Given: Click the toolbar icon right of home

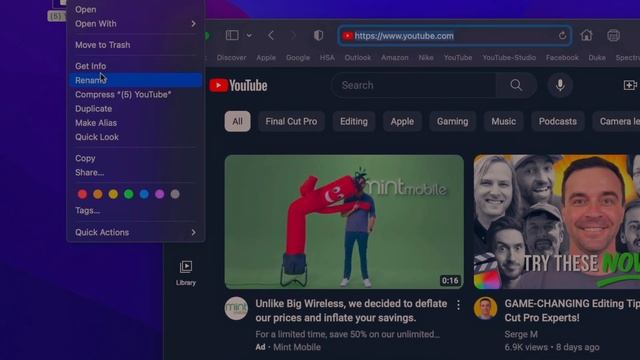Looking at the screenshot, I should pyautogui.click(x=613, y=36).
